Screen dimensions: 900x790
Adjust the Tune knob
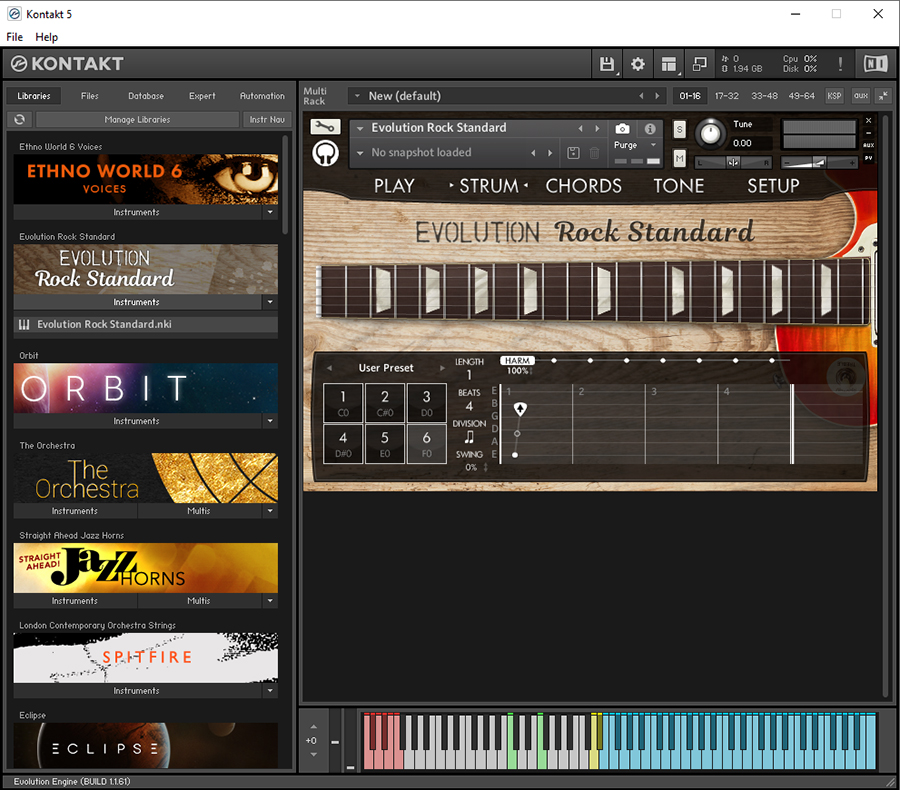(x=711, y=134)
